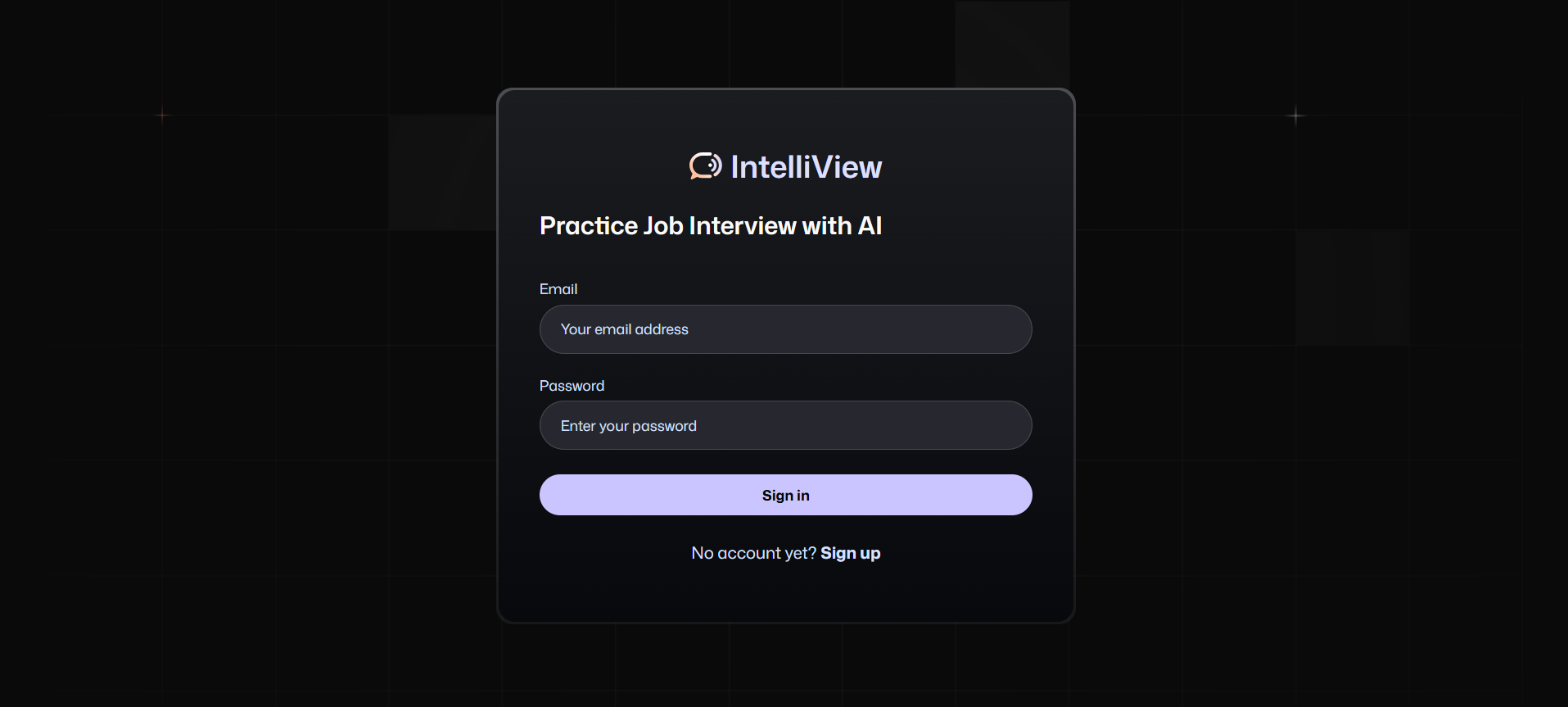Image resolution: width=1568 pixels, height=707 pixels.
Task: Click the highlighted grid square left of the card
Action: point(442,172)
